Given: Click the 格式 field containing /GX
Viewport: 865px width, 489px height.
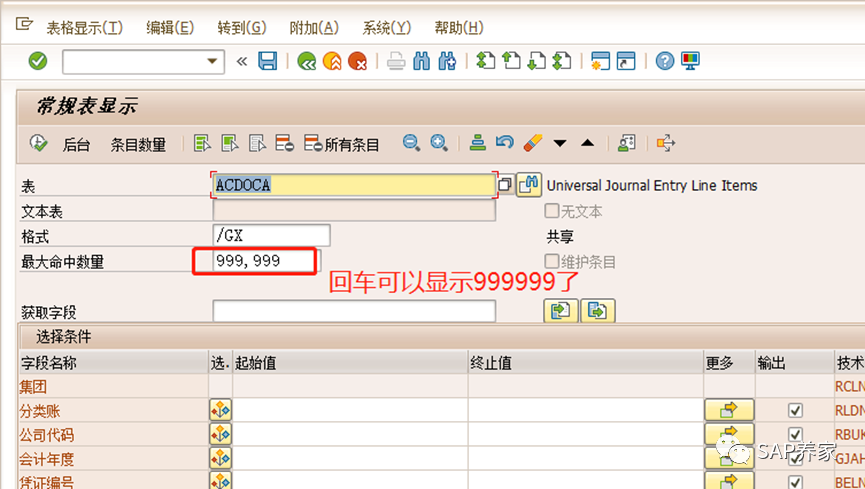Looking at the screenshot, I should 271,236.
